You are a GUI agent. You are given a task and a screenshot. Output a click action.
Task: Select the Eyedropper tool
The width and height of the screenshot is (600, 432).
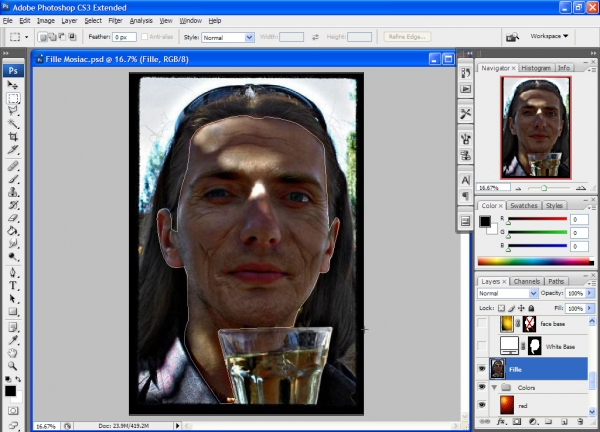tap(13, 340)
